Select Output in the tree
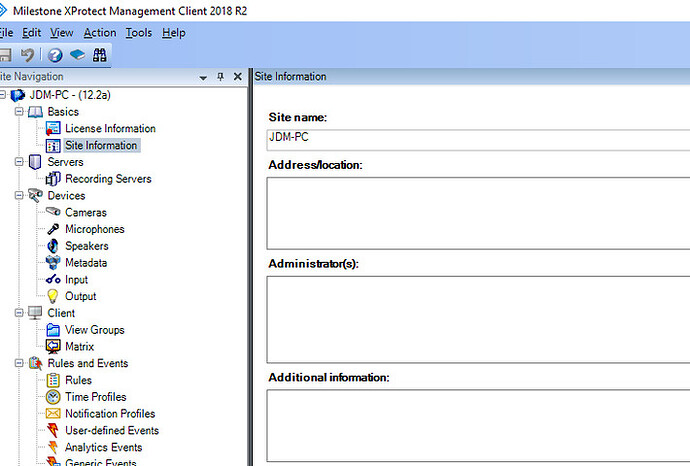This screenshot has width=690, height=466. (x=81, y=297)
